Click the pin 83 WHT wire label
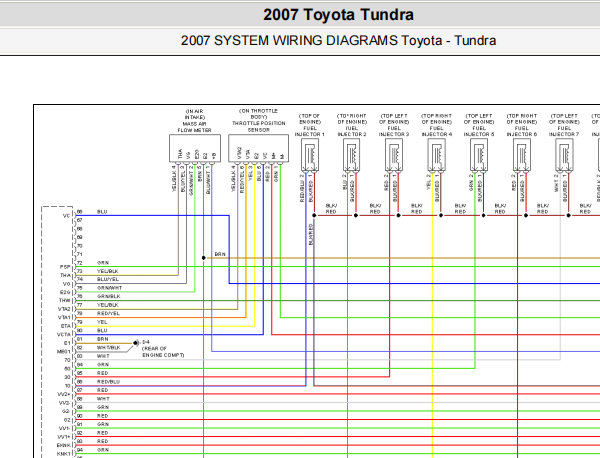 pyautogui.click(x=103, y=356)
